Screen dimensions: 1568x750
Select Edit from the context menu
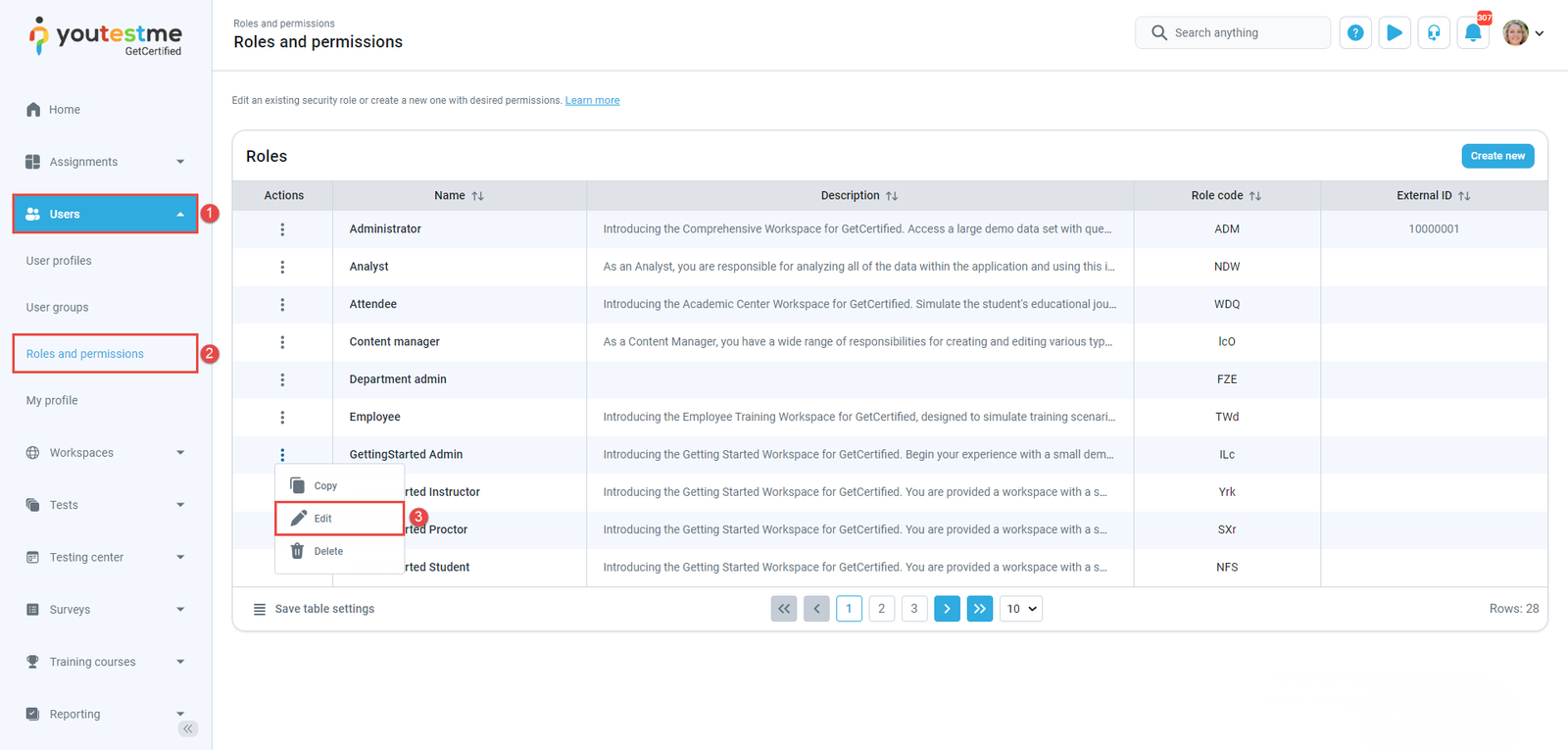point(323,519)
